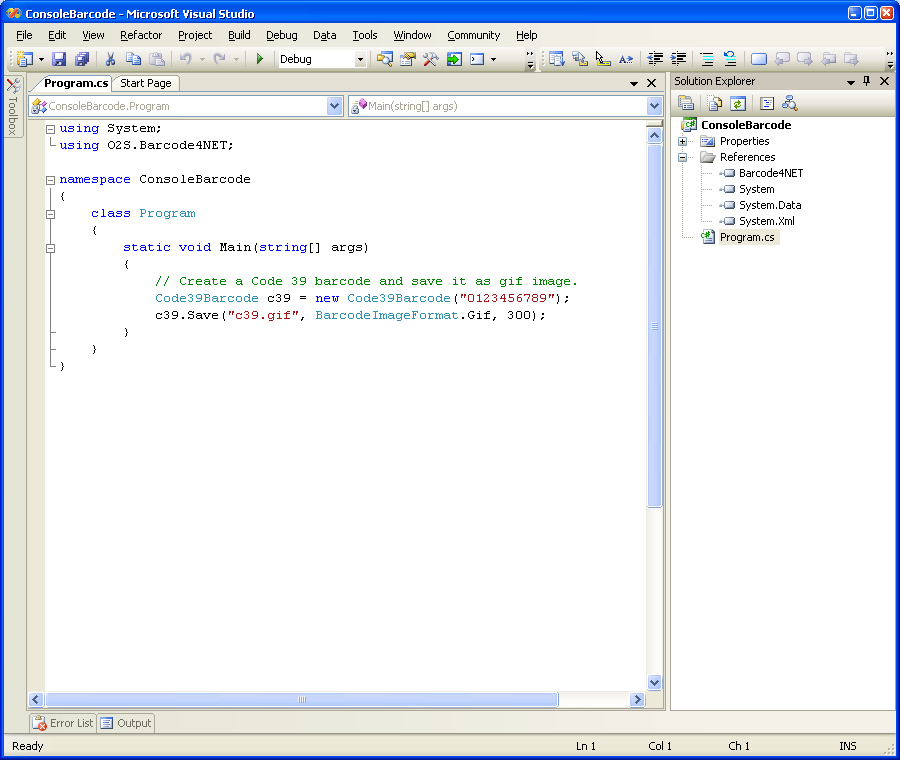Open the Error List panel tab
Viewport: 900px width, 760px height.
coord(63,723)
